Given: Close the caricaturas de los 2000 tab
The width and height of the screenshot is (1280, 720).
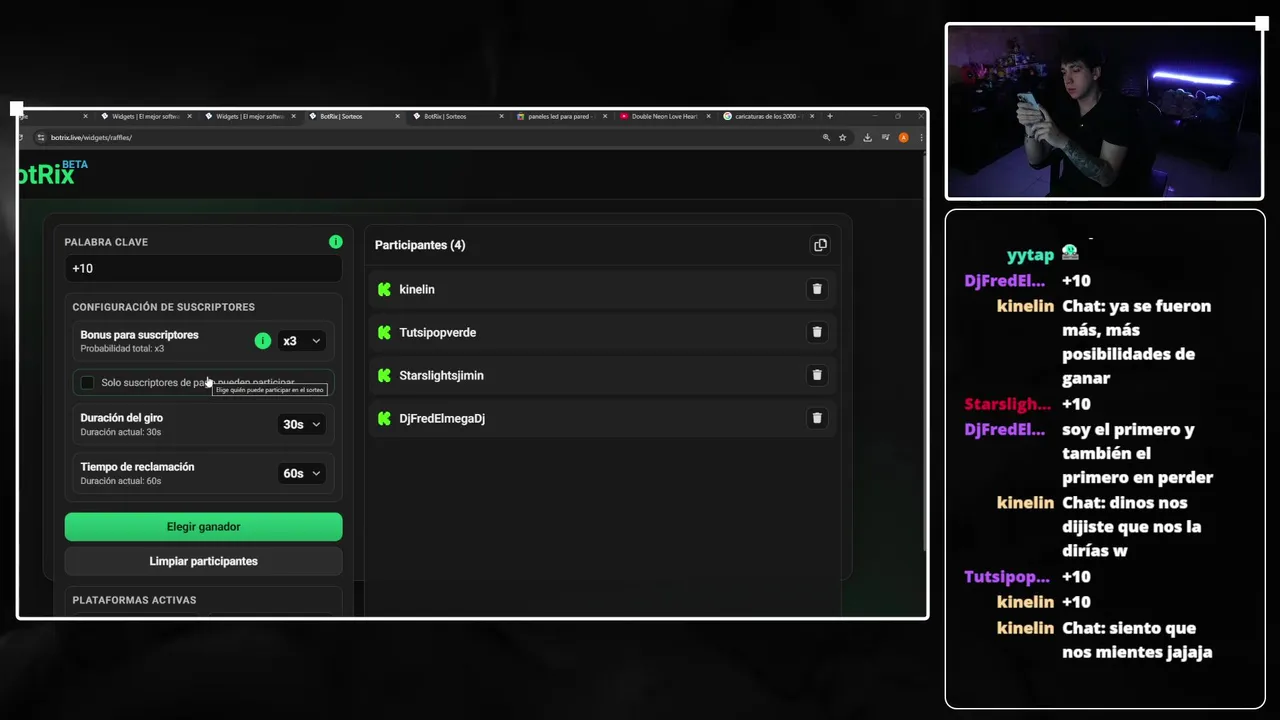Looking at the screenshot, I should coord(810,116).
